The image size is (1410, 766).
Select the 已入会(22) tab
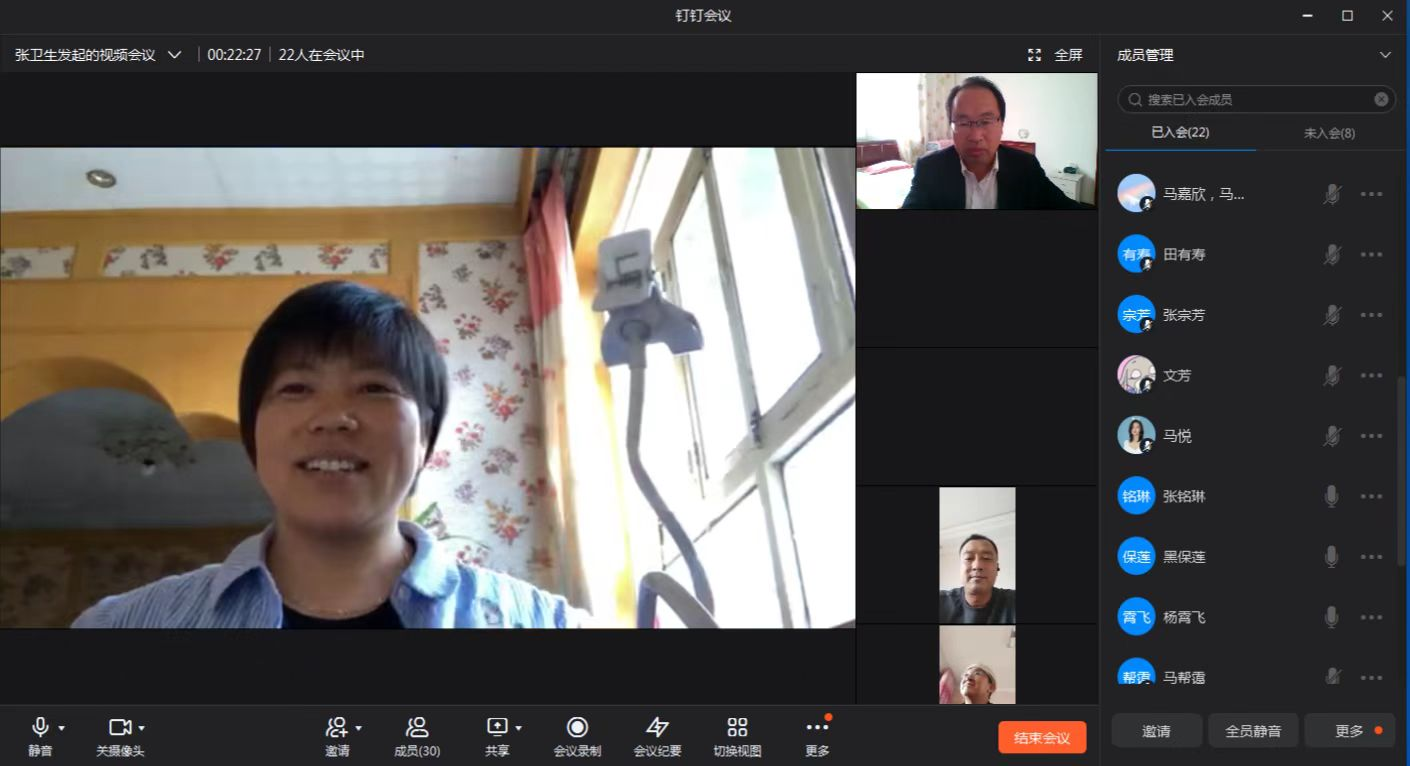[1180, 133]
